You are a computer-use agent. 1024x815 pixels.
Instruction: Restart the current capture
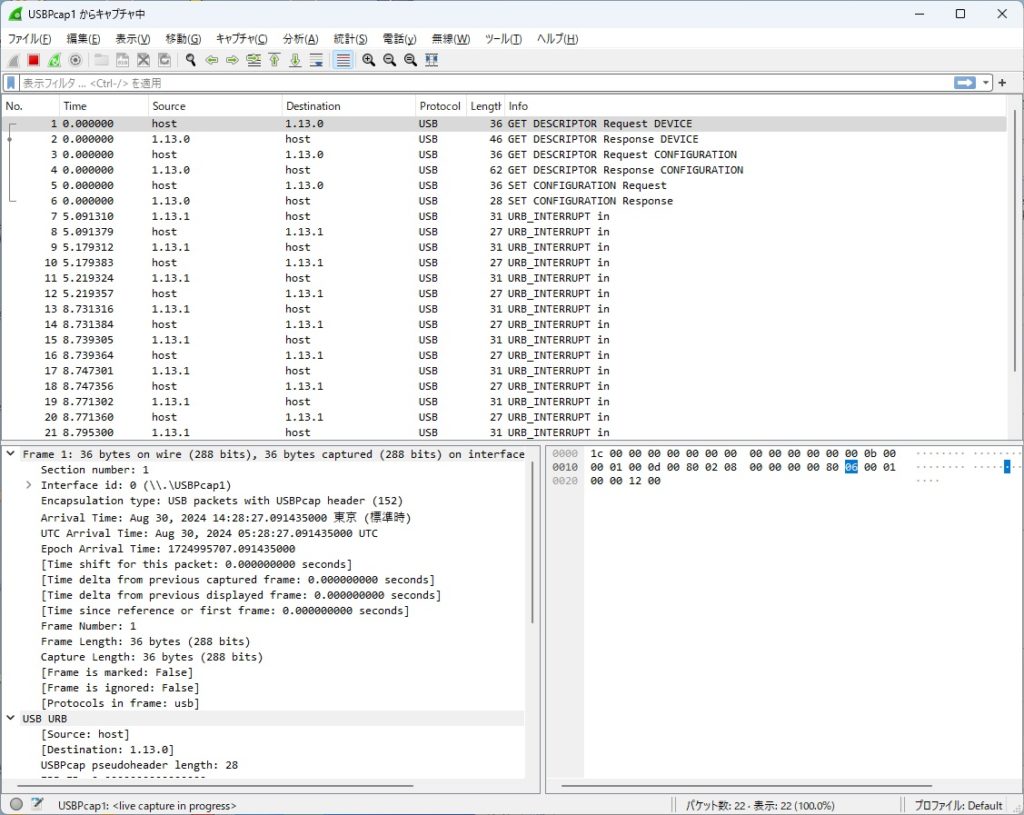(x=54, y=60)
